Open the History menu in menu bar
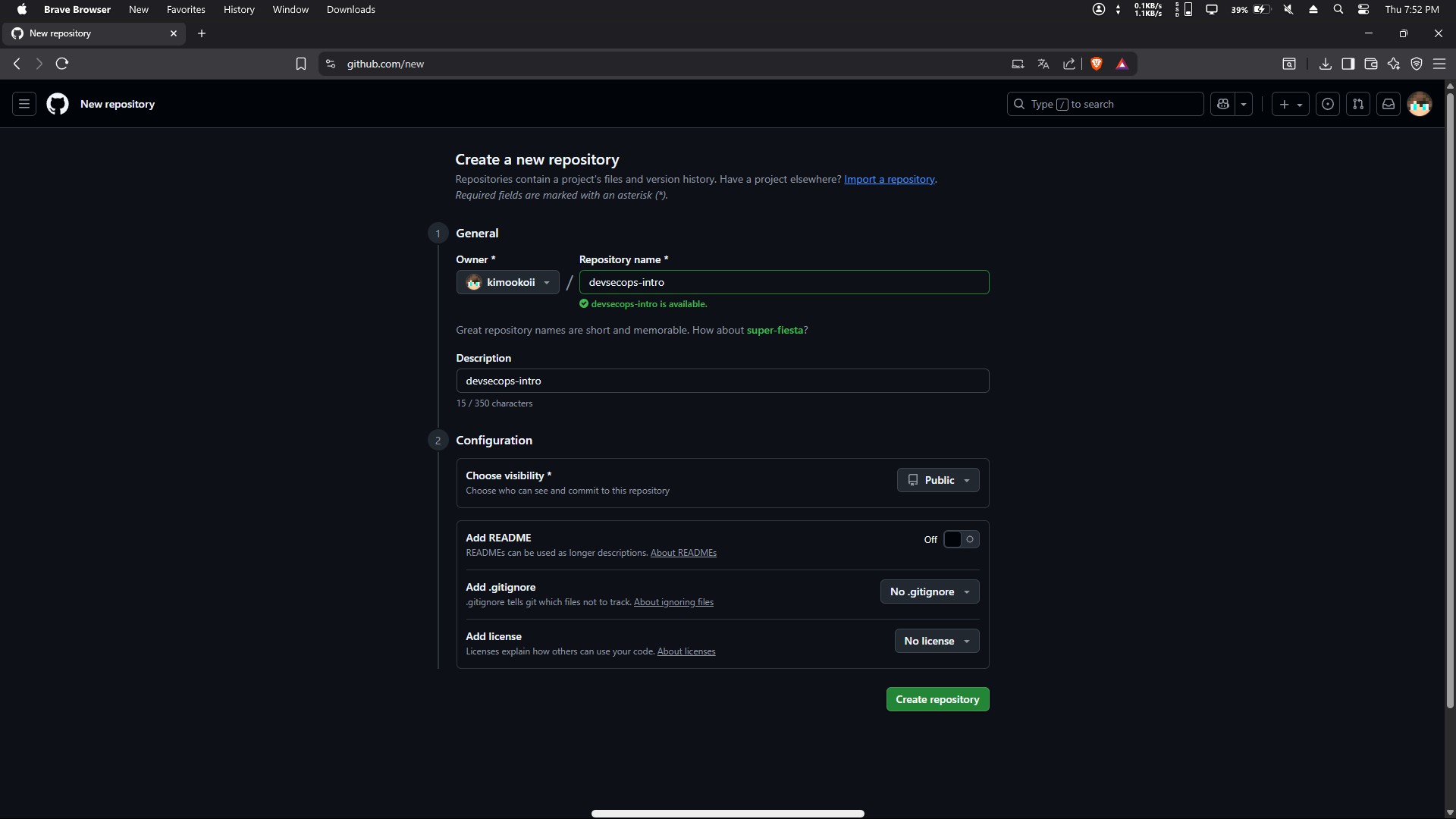 point(239,9)
